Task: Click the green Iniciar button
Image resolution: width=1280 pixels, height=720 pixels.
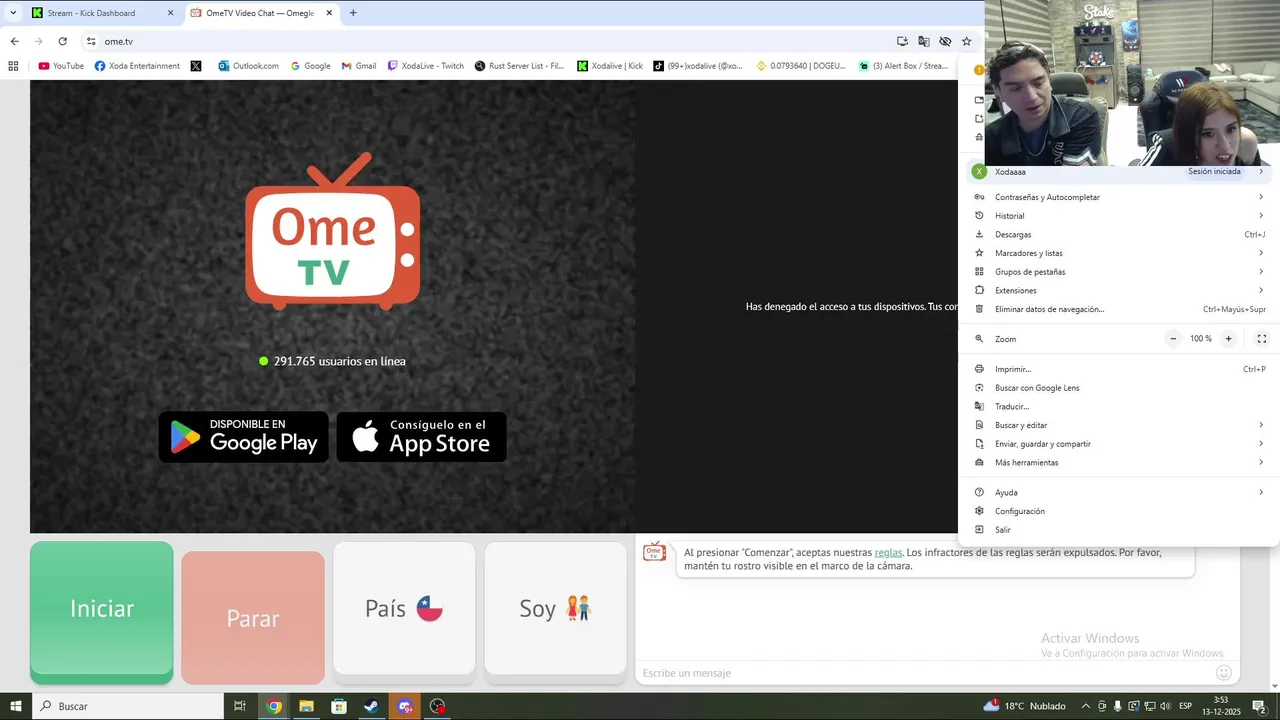Action: [101, 612]
